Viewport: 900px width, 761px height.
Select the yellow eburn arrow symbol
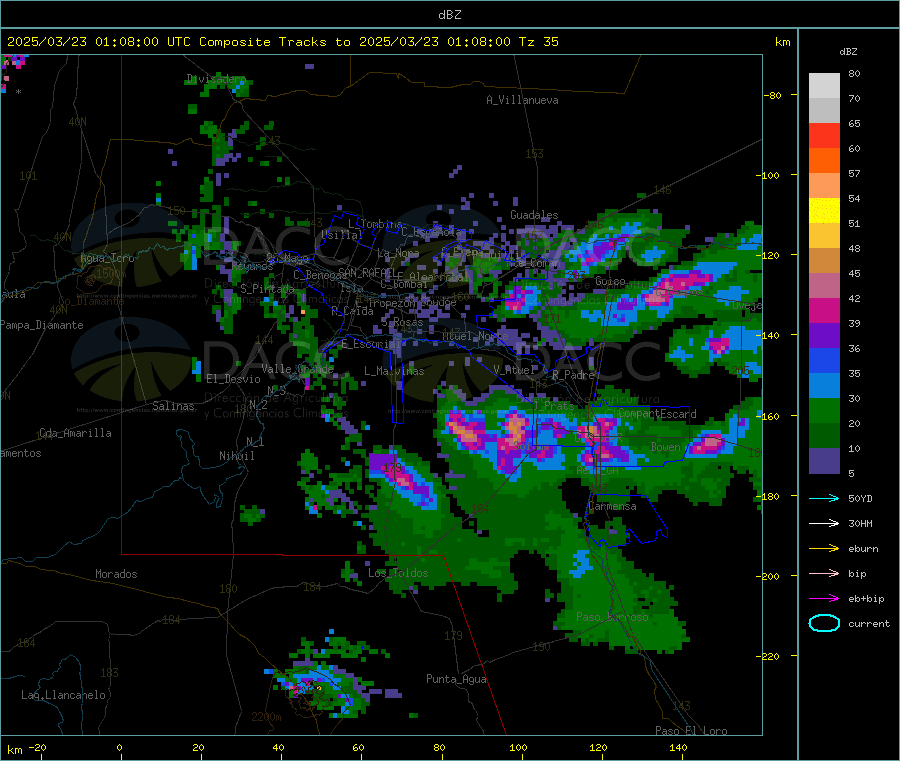tap(824, 549)
